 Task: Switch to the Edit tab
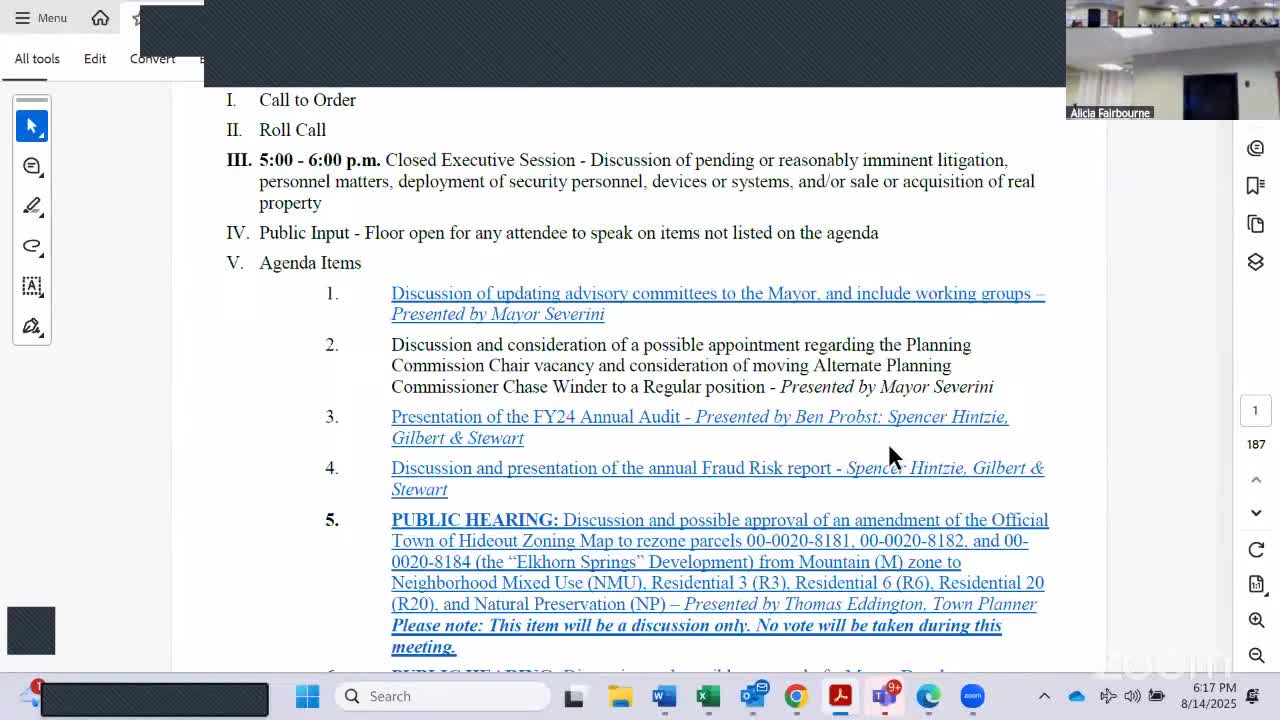(95, 59)
